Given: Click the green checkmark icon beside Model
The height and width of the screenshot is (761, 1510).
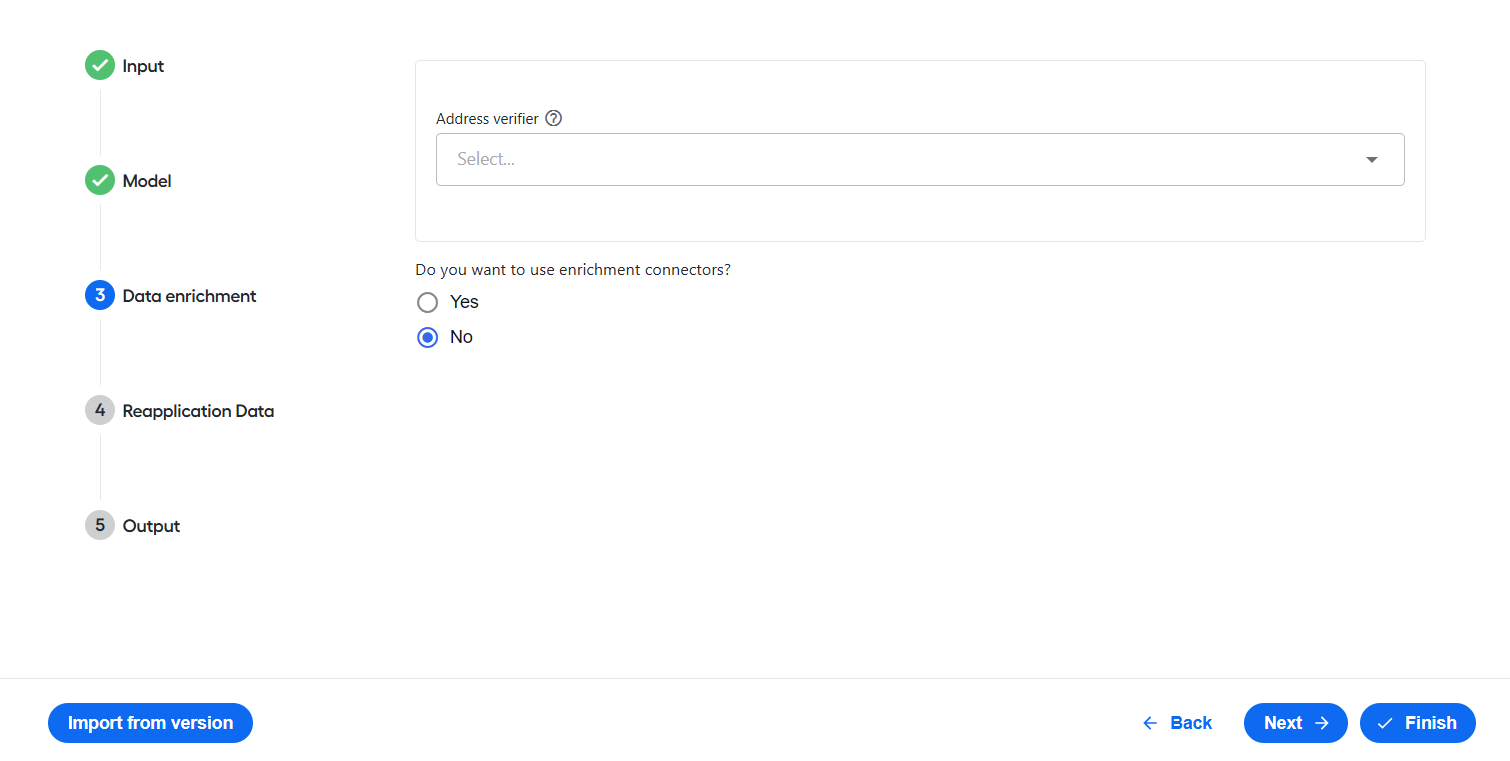Looking at the screenshot, I should point(100,181).
